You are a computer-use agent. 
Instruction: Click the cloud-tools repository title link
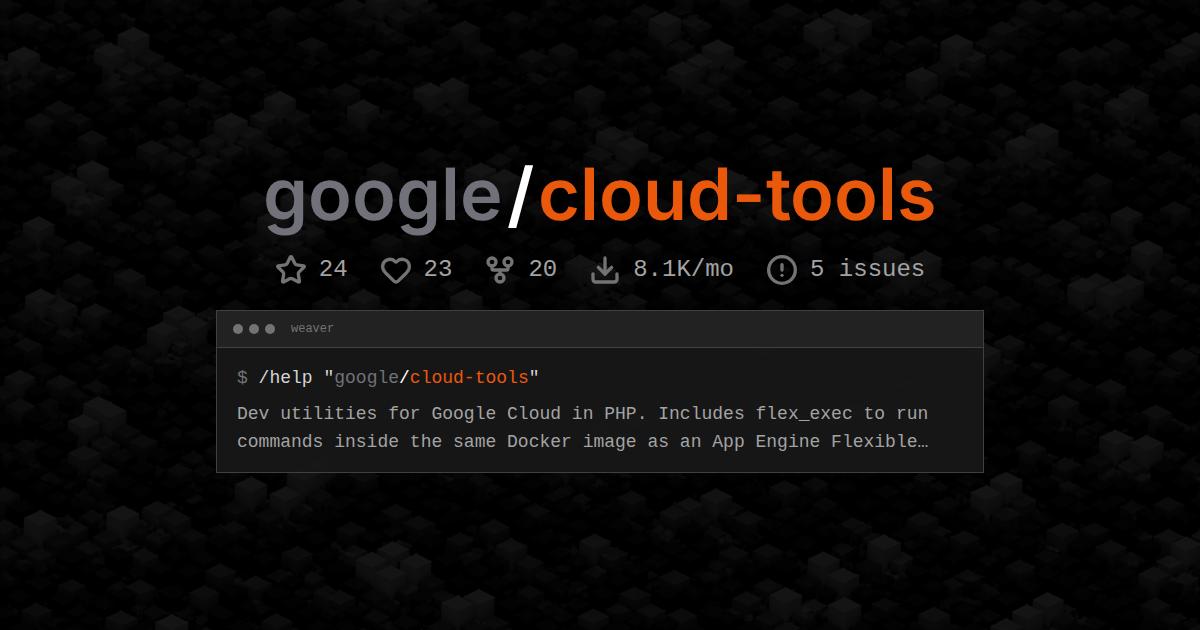pos(735,196)
